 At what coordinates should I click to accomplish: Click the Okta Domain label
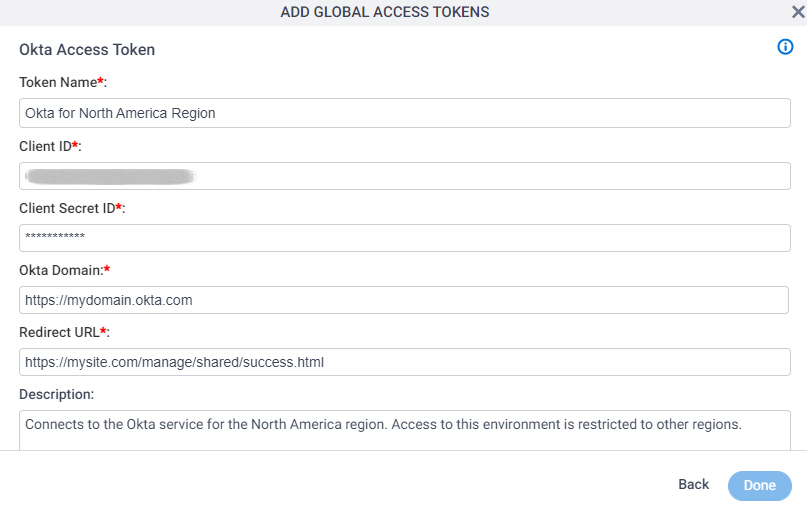tap(64, 270)
